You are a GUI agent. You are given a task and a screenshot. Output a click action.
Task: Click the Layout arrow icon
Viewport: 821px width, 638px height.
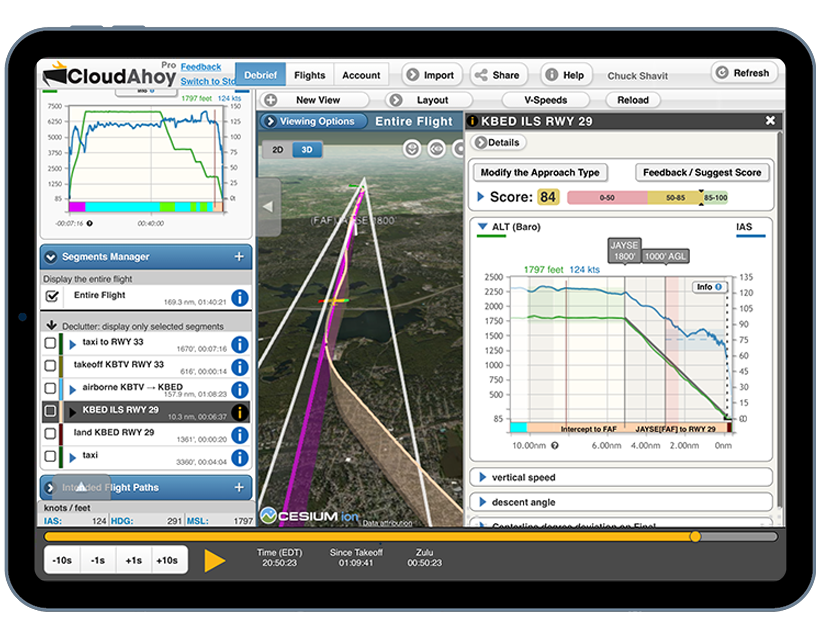point(396,100)
